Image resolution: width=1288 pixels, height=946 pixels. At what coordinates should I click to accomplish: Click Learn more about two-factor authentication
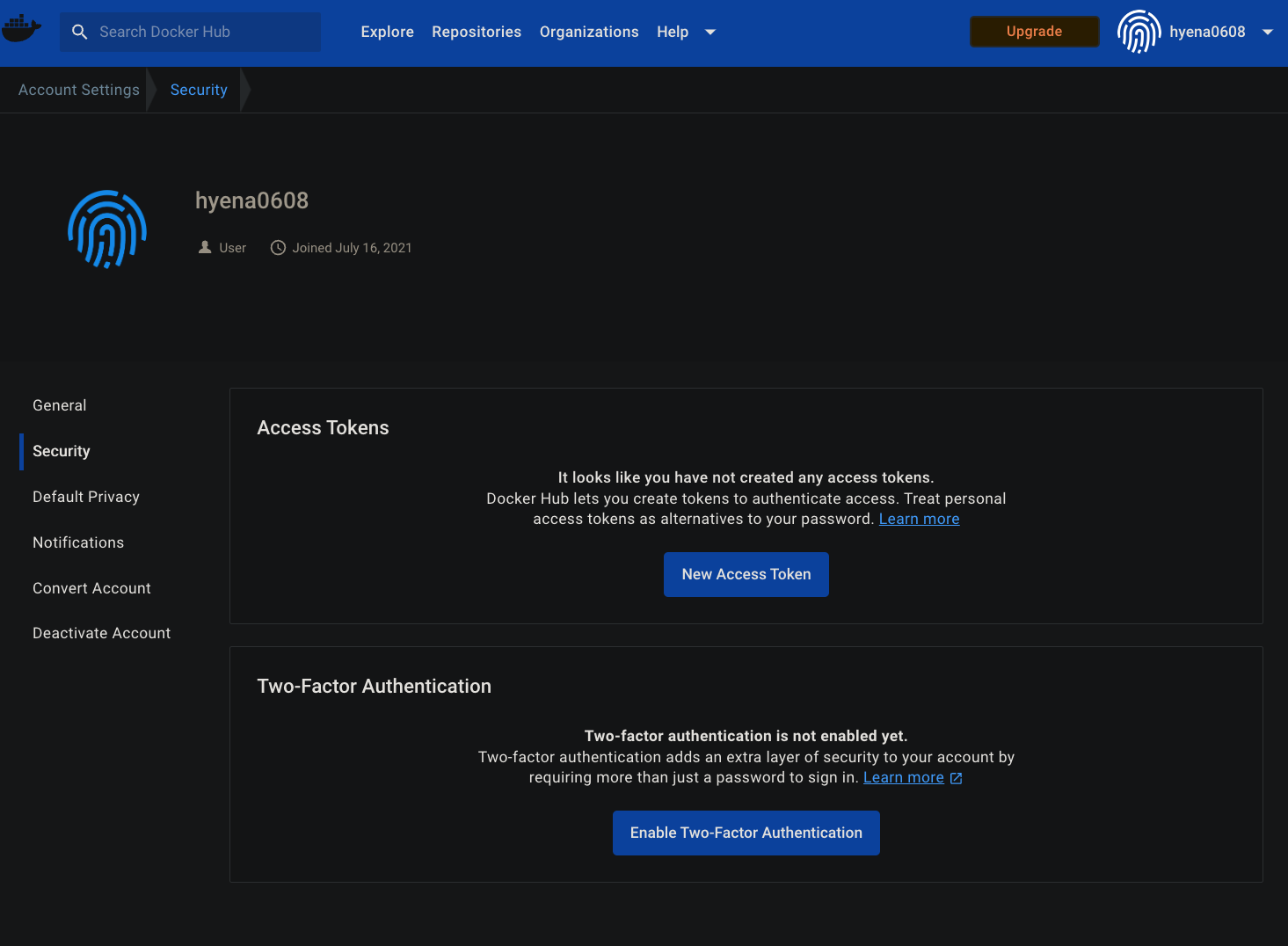[904, 777]
